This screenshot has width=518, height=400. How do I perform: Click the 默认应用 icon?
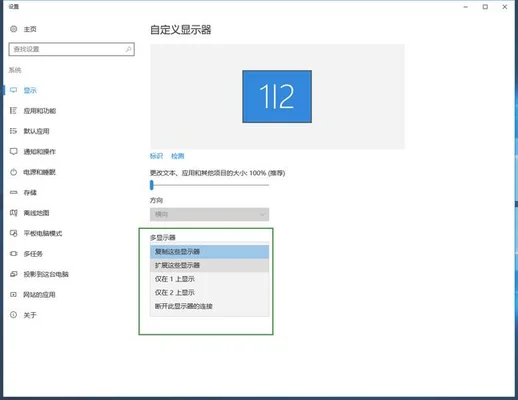(x=14, y=131)
